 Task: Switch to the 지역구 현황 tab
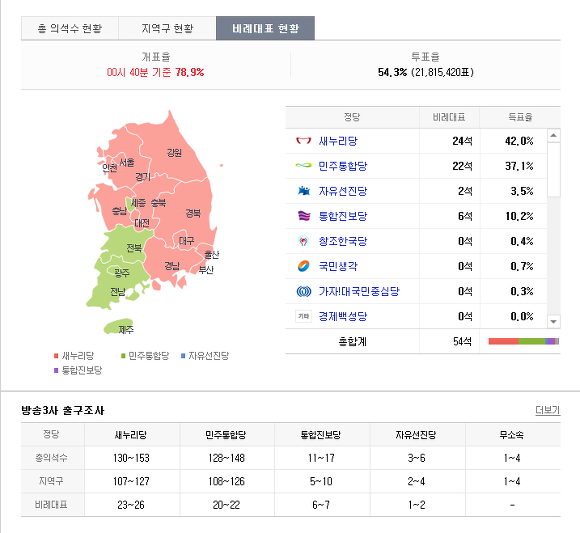167,28
